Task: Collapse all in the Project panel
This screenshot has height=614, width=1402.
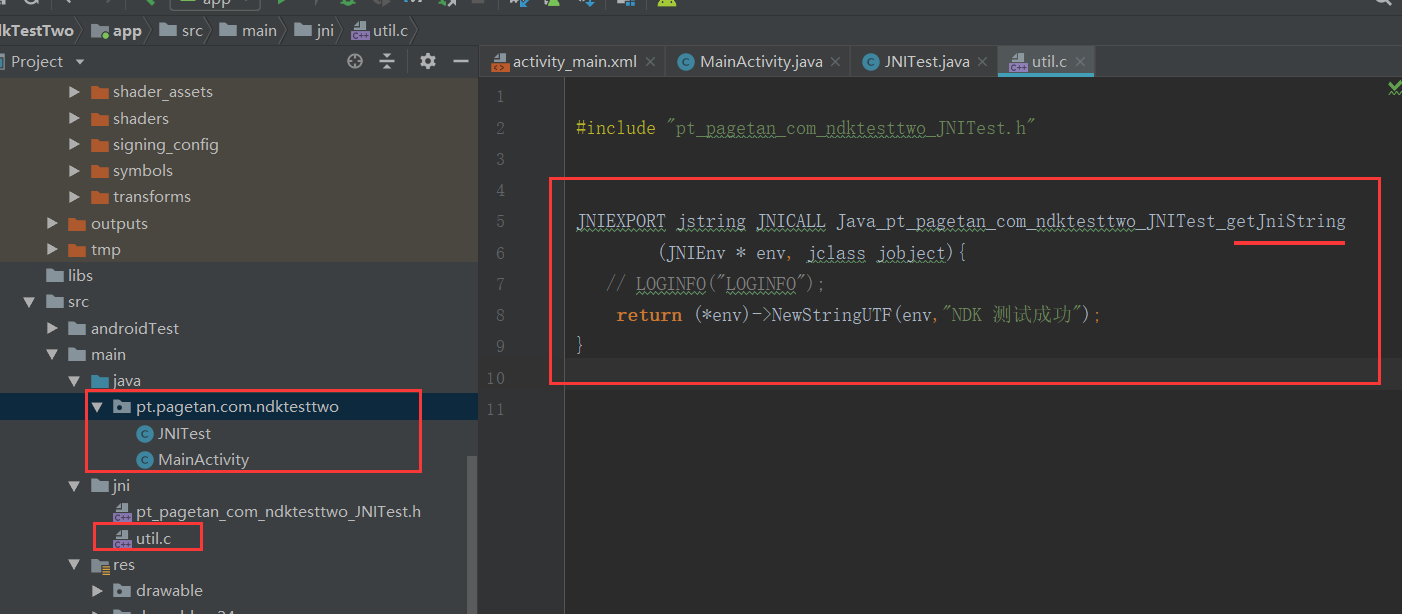Action: click(x=388, y=61)
